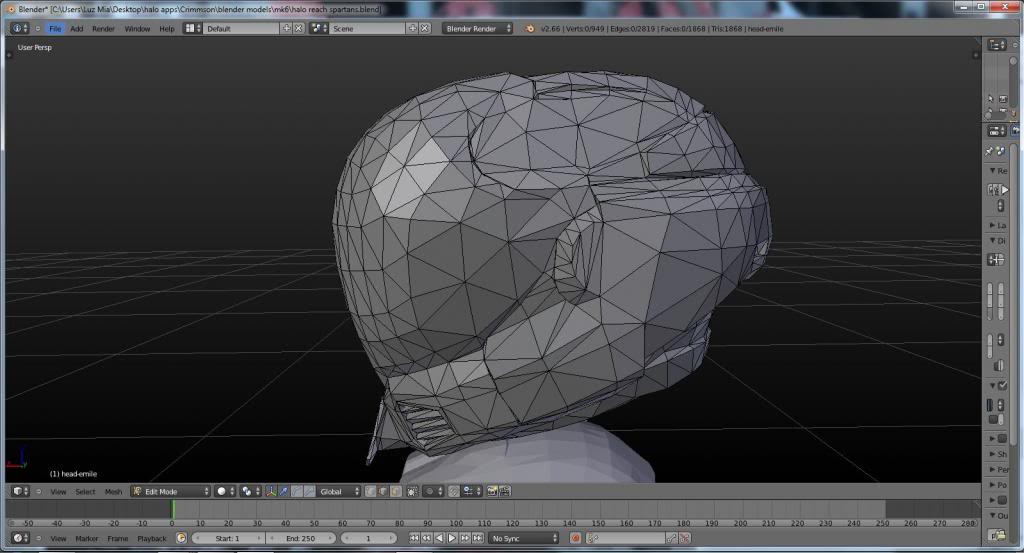
Task: Click the current frame field
Action: pos(369,538)
